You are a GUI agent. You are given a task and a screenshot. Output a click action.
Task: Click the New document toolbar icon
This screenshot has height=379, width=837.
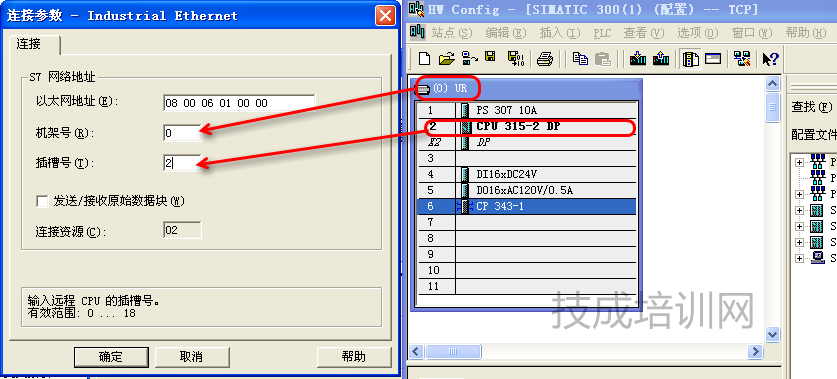point(424,59)
